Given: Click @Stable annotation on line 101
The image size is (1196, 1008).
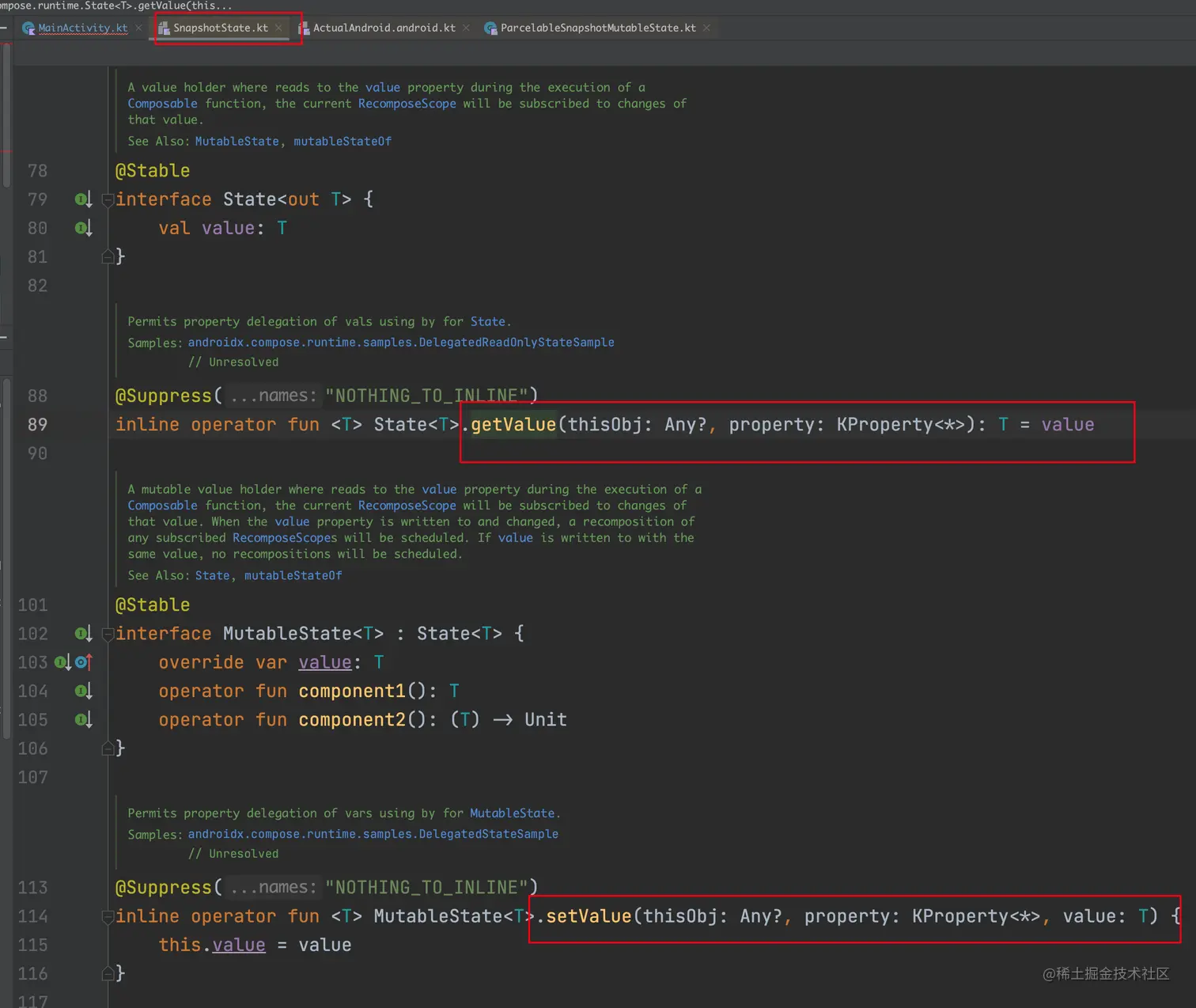Looking at the screenshot, I should pyautogui.click(x=153, y=605).
